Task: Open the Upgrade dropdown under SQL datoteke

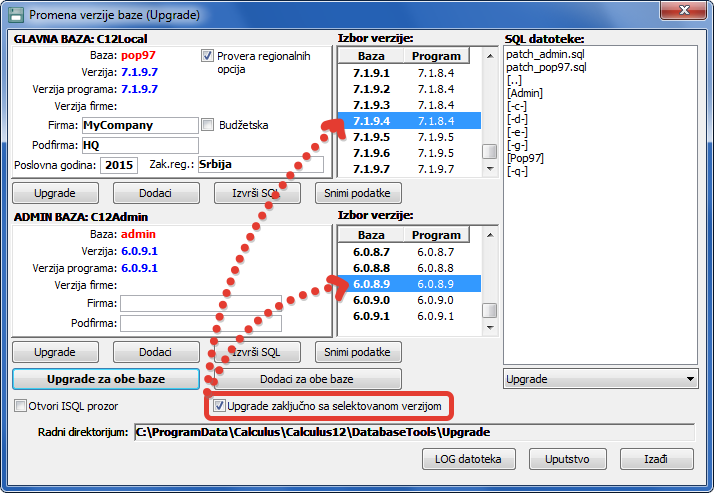Action: tap(601, 379)
